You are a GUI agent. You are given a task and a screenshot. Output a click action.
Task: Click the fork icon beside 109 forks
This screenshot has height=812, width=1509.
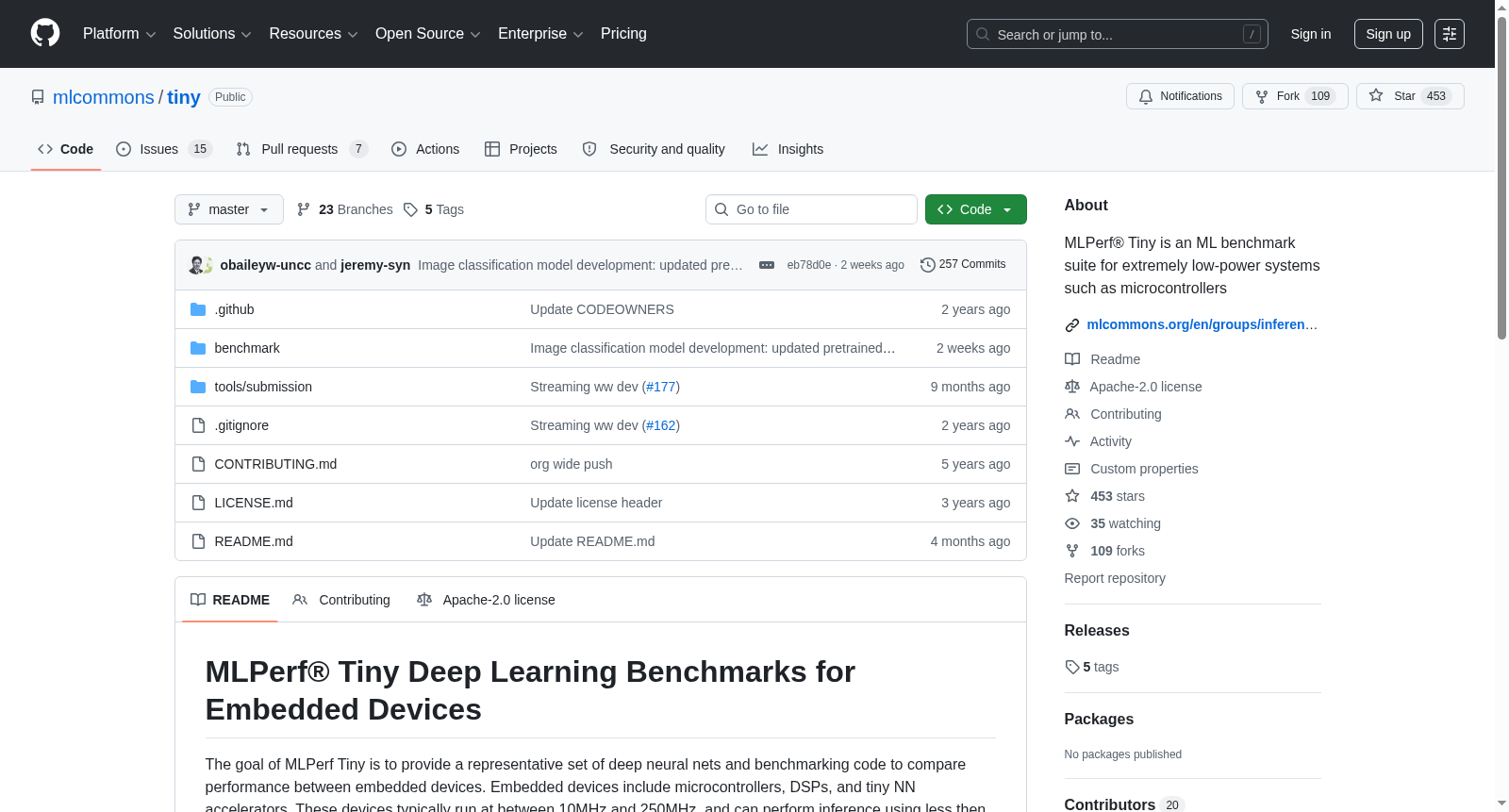pos(1072,551)
